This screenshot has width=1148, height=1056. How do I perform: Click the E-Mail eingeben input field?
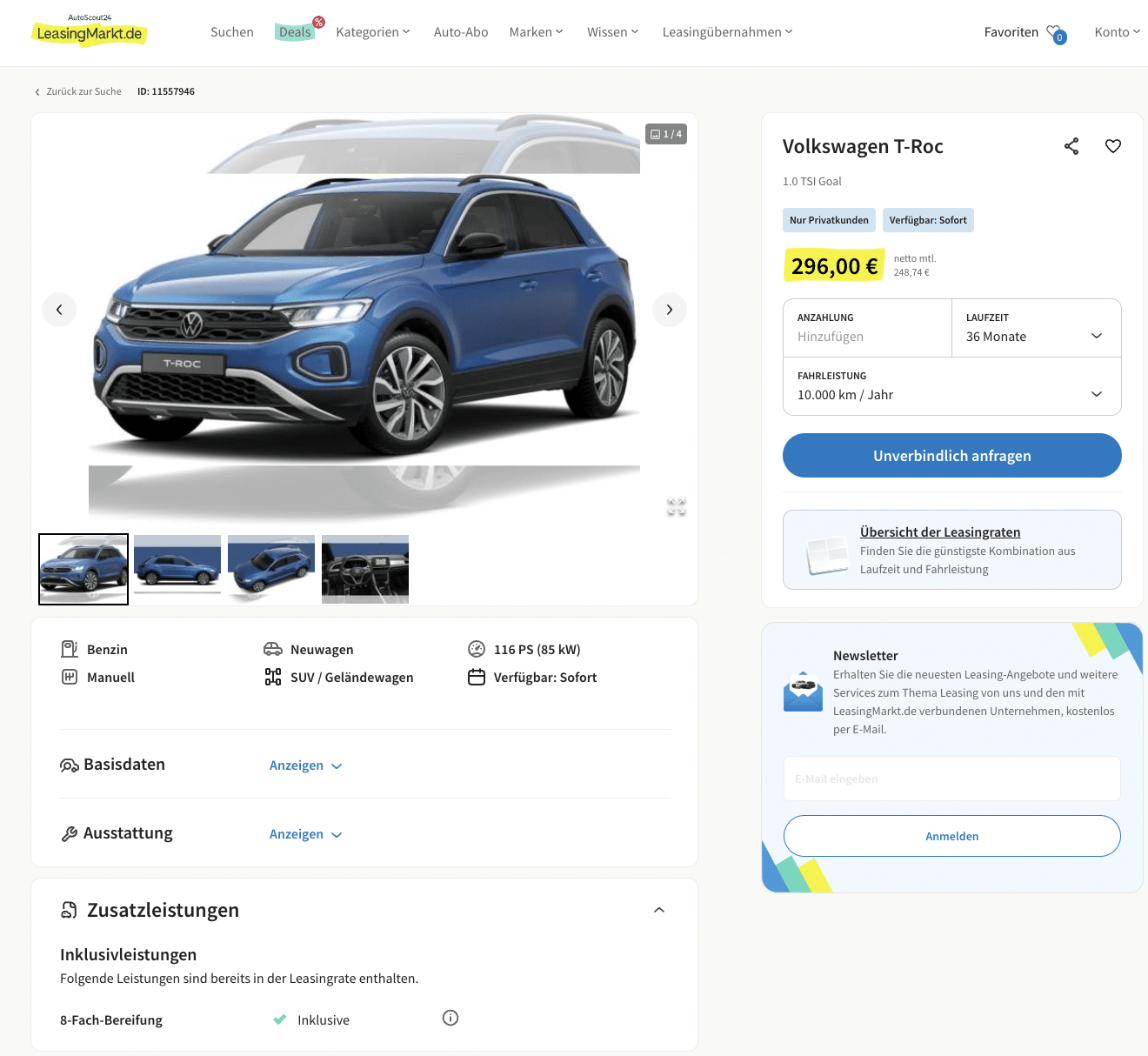point(952,779)
